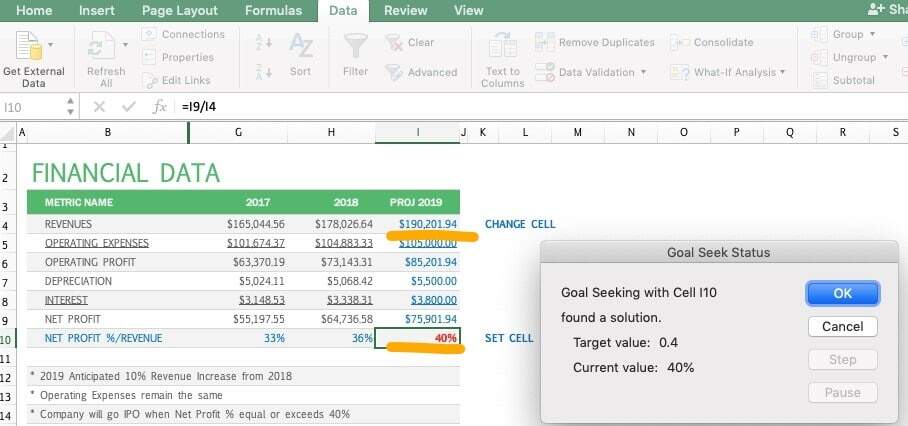Open Advanced filter options
Viewport: 908px width, 426px height.
pos(422,72)
